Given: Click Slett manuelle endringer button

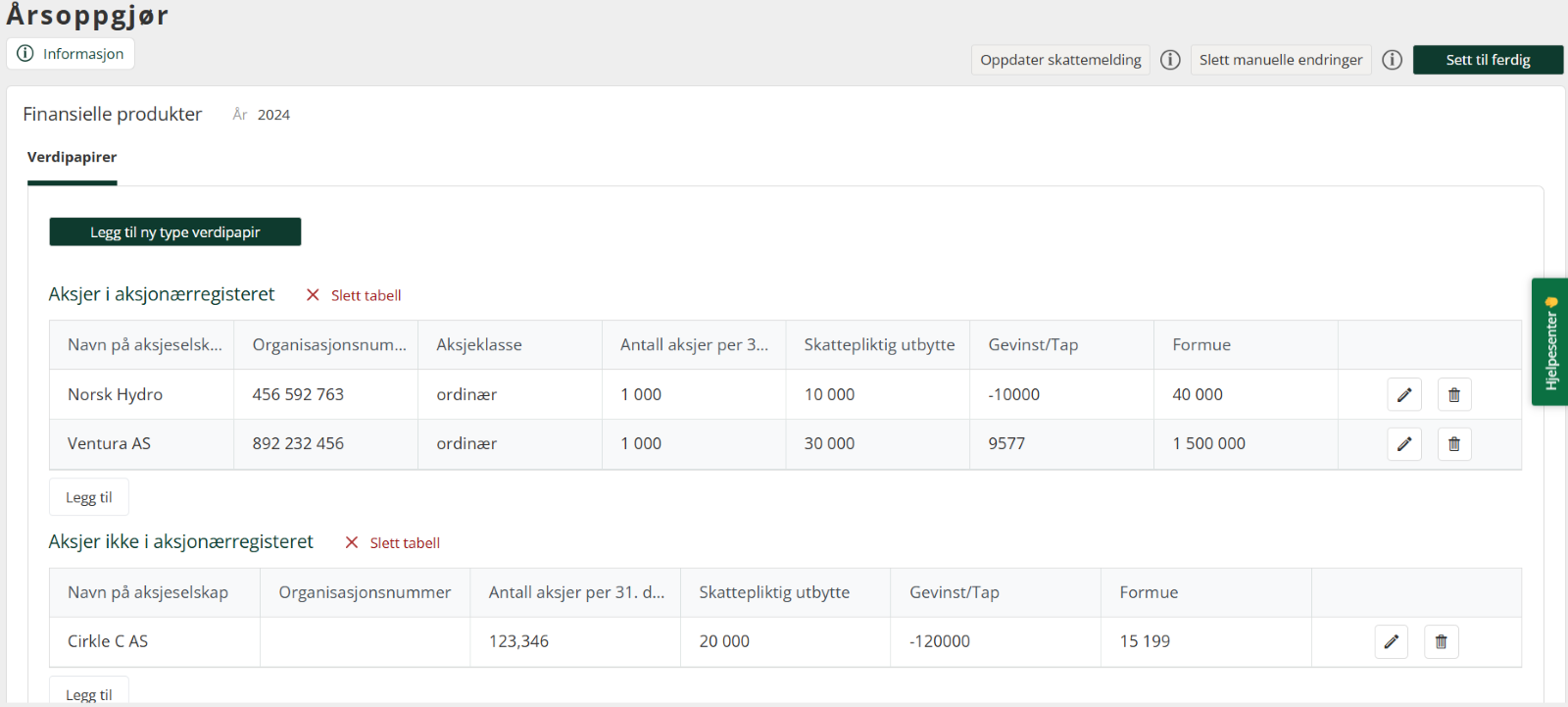Looking at the screenshot, I should tap(1281, 60).
